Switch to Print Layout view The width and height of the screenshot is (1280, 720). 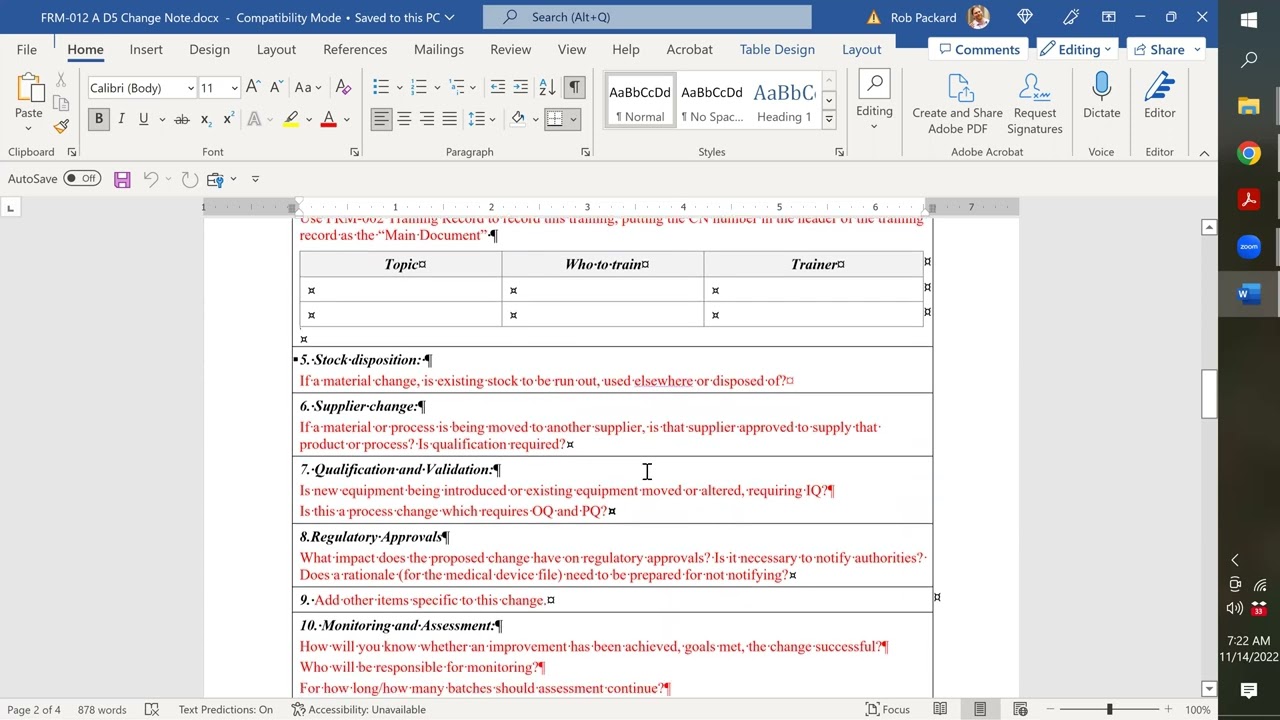pyautogui.click(x=980, y=709)
